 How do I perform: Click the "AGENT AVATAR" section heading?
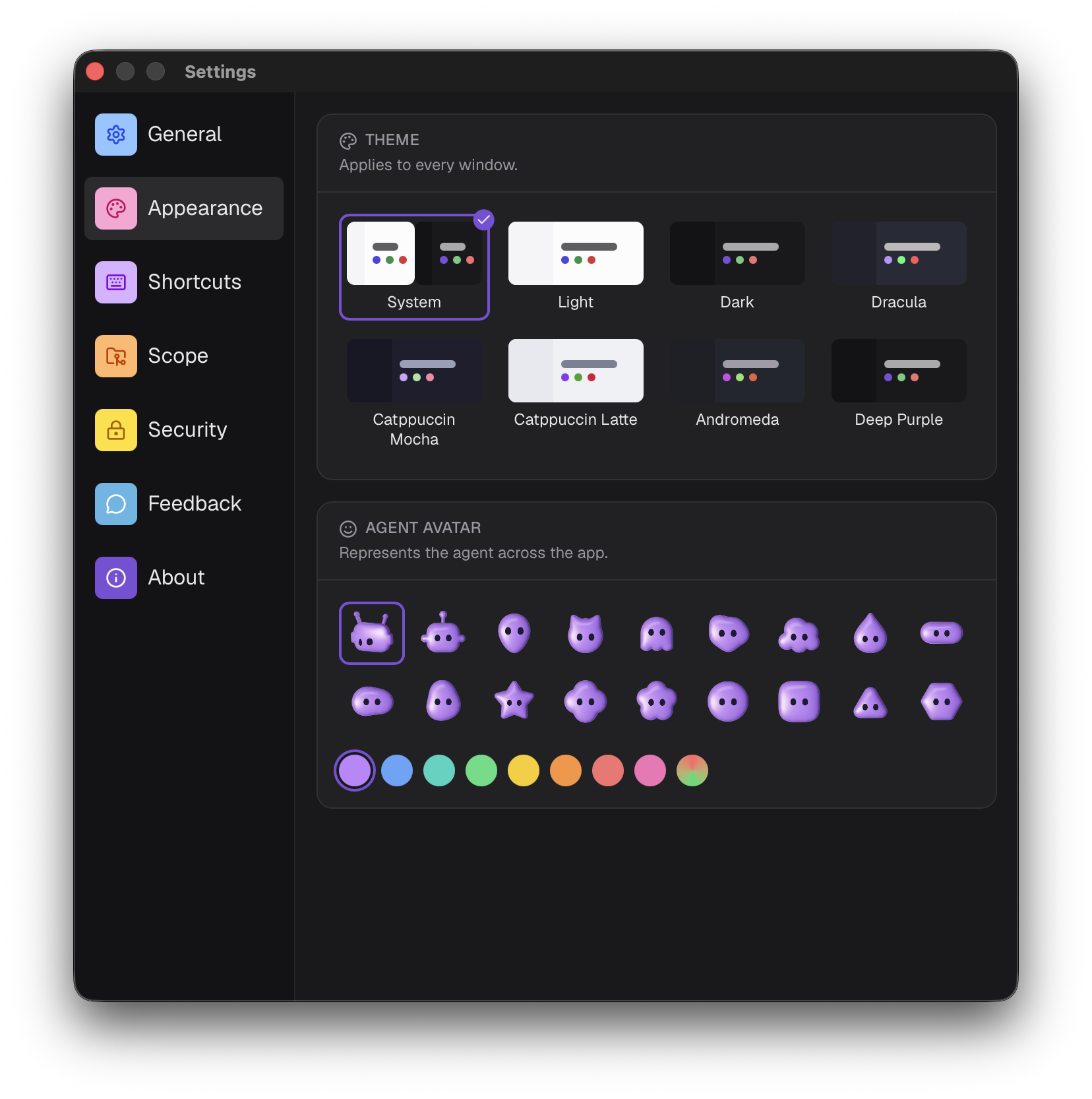[423, 528]
